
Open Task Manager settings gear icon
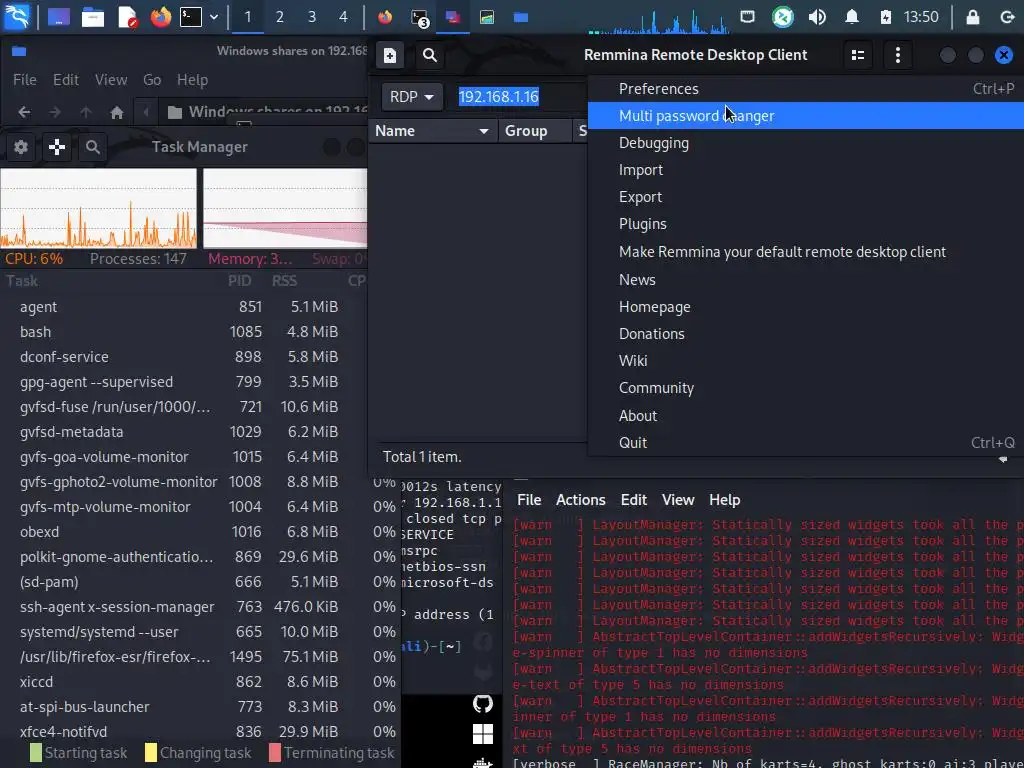21,147
